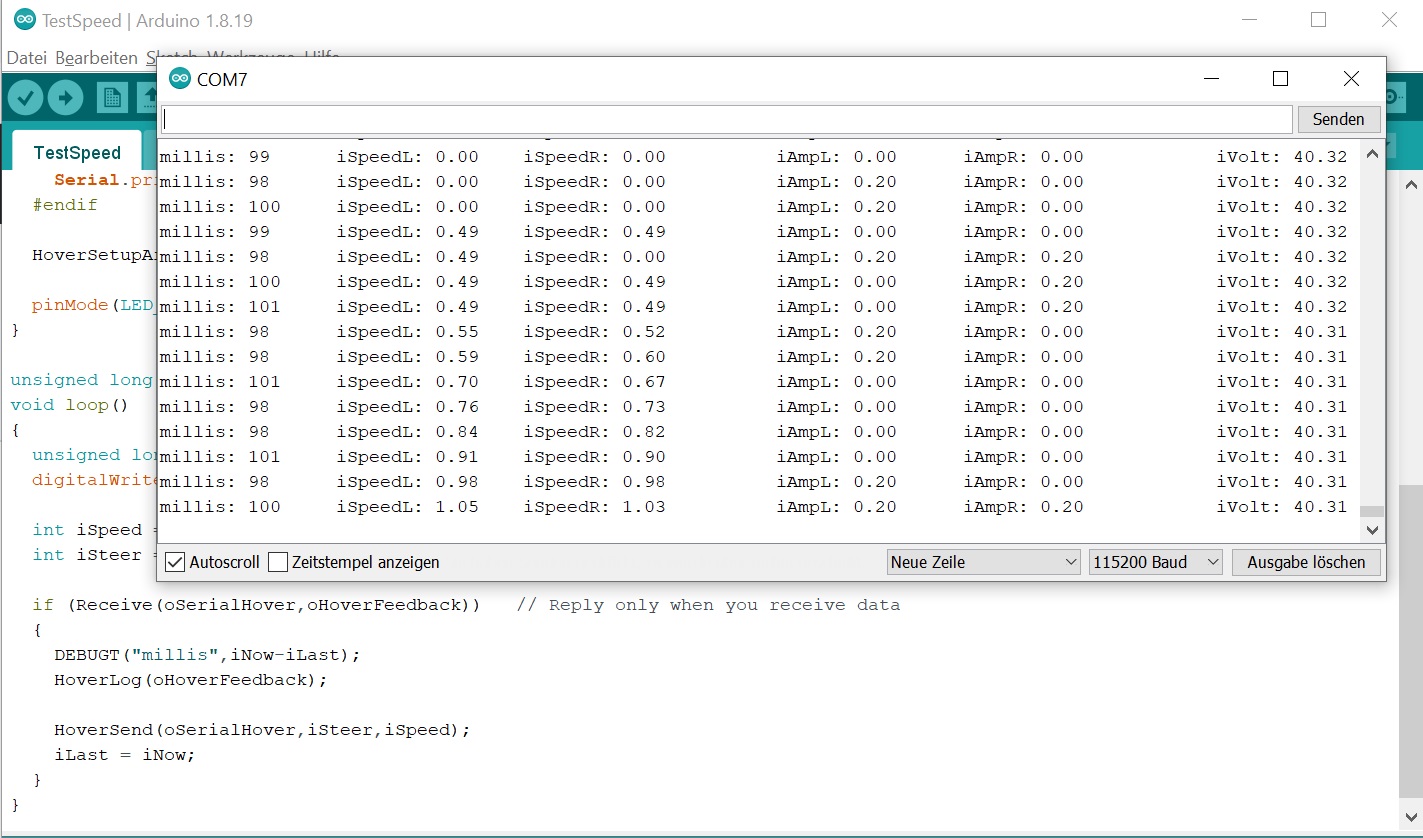Click the serial monitor scrollbar down arrow

pyautogui.click(x=1372, y=530)
